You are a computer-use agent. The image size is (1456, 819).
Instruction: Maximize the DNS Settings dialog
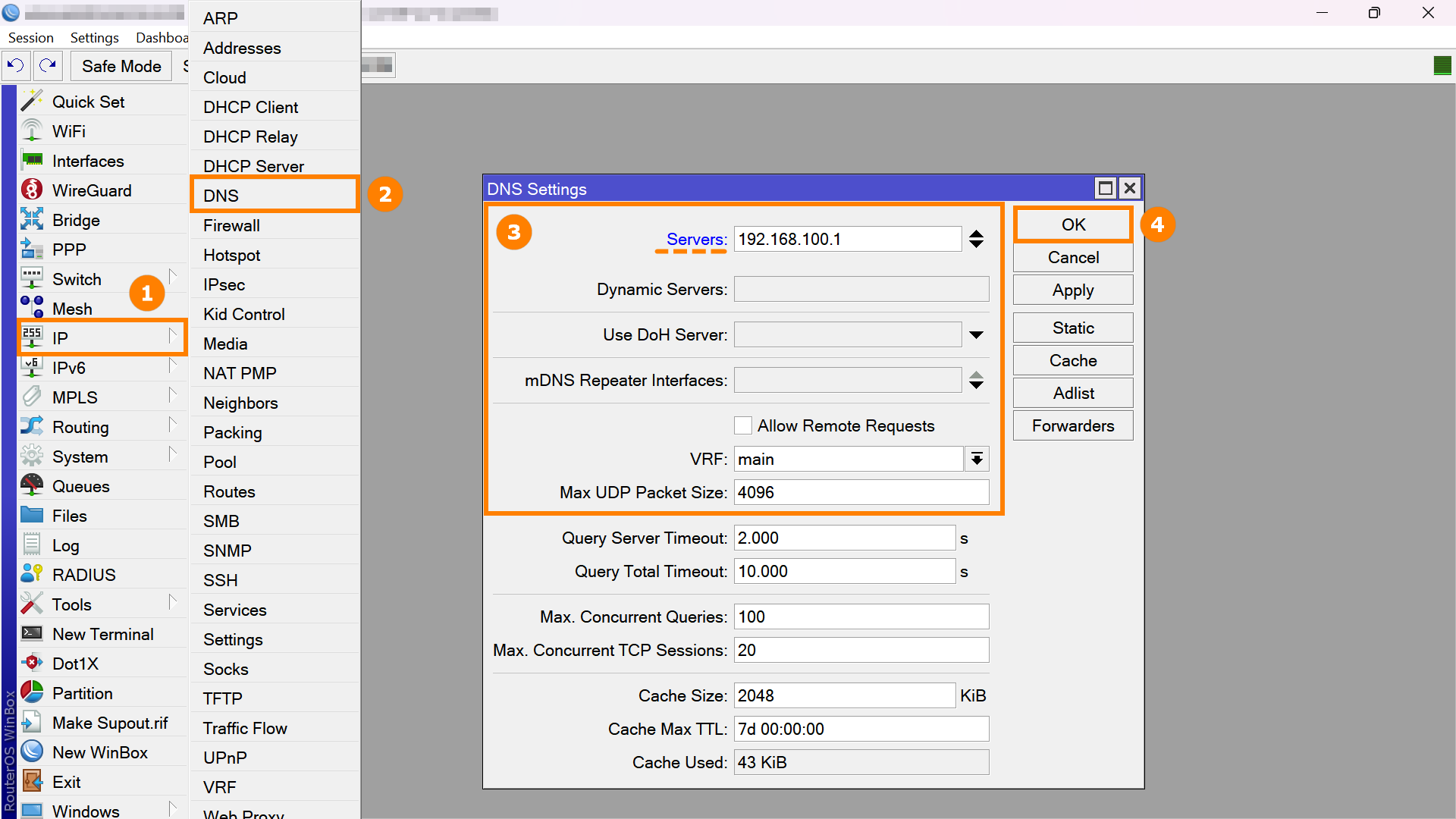point(1106,188)
